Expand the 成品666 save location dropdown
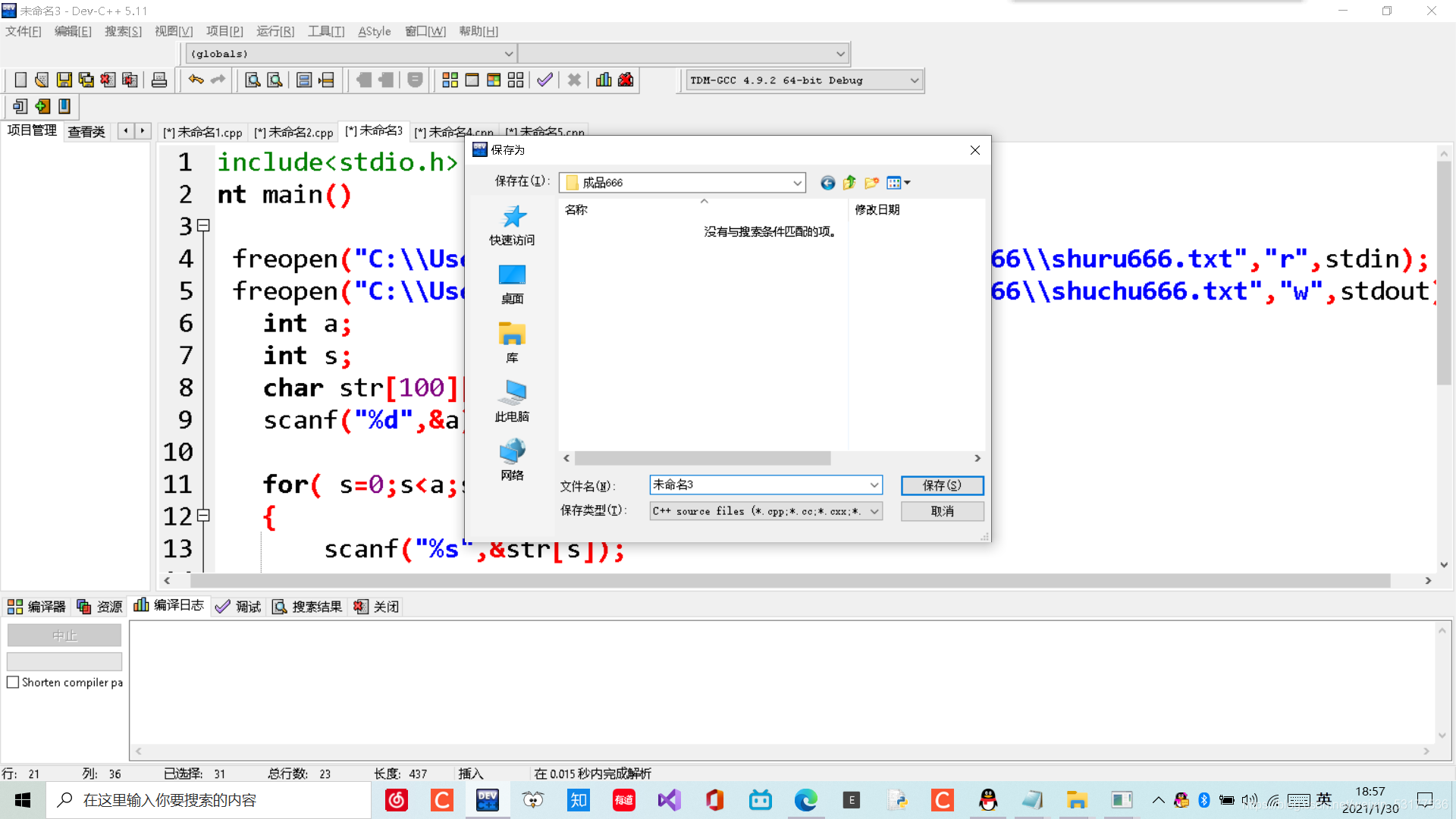Screen dimensions: 1456x819 coord(797,183)
